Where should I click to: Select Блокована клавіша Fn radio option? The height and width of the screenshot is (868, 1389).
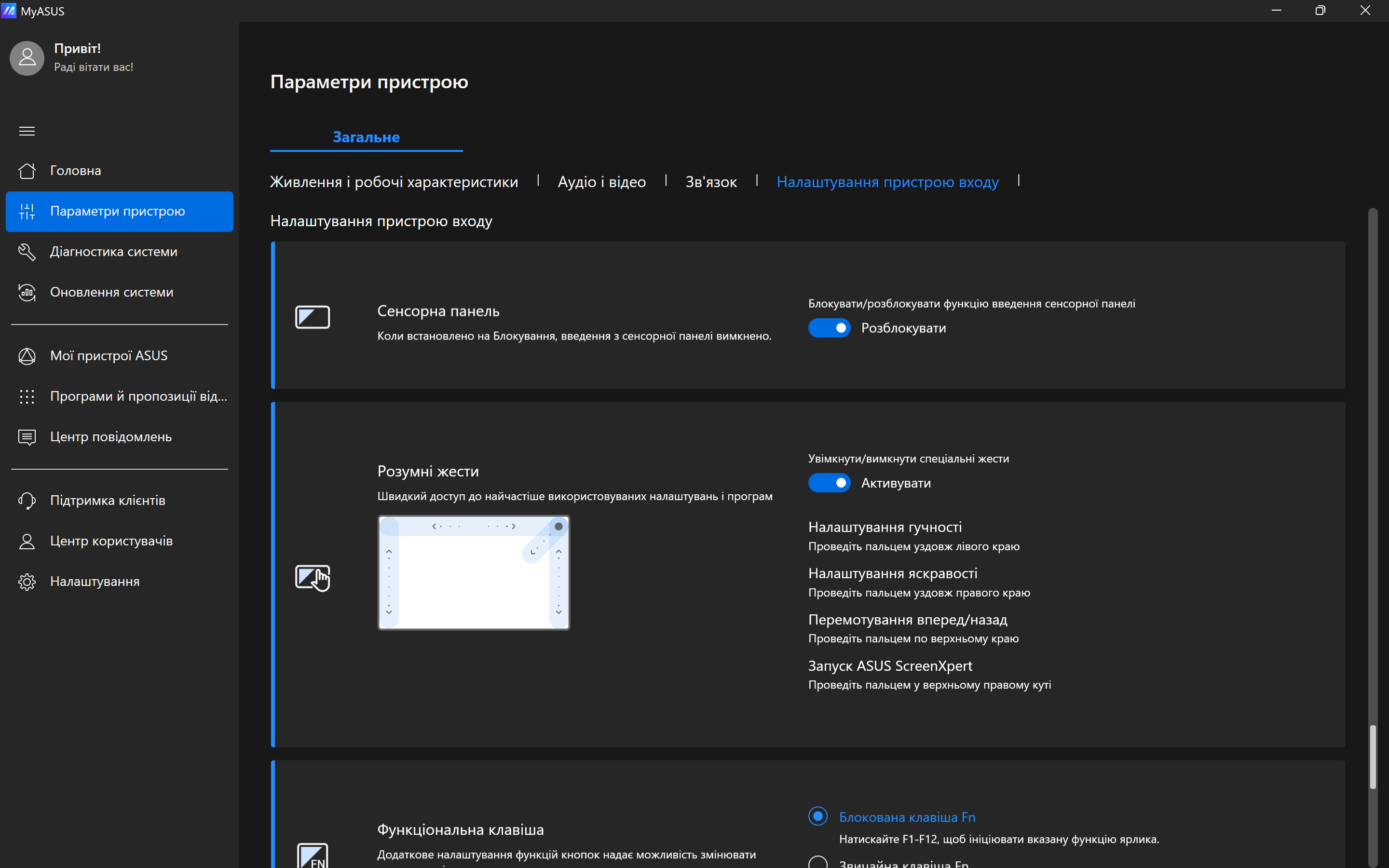[x=818, y=816]
